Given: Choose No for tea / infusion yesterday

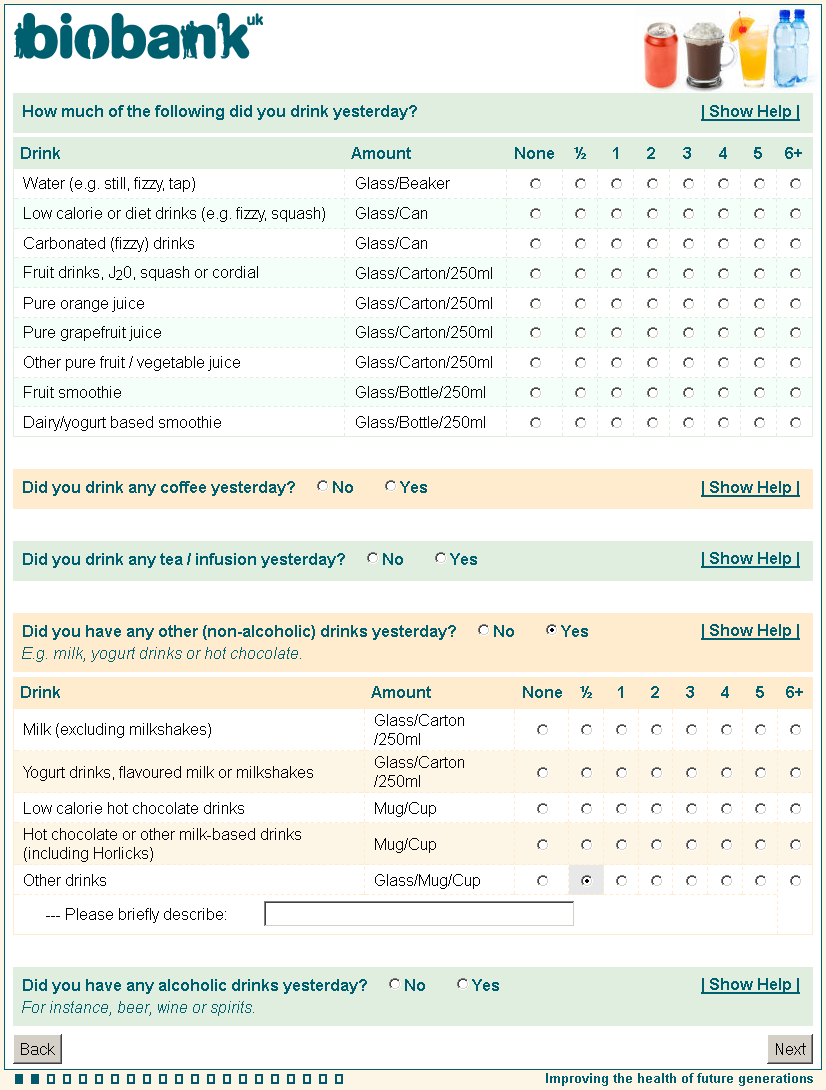Looking at the screenshot, I should click(x=373, y=559).
